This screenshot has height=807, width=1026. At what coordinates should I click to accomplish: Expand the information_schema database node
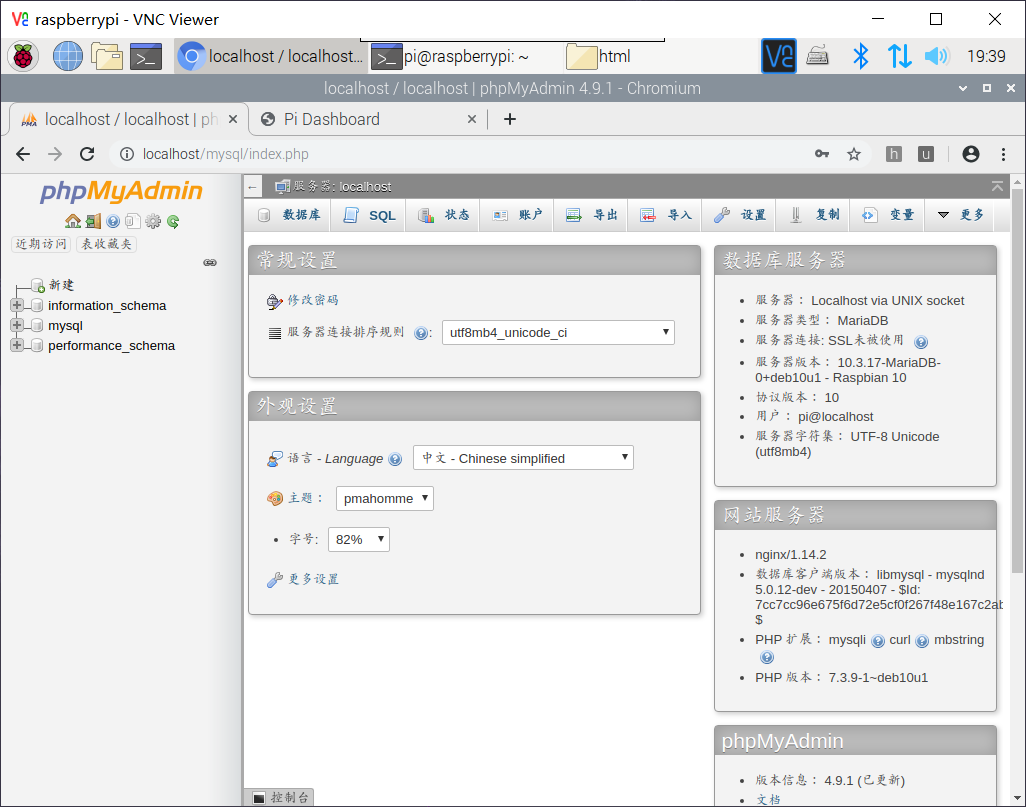tap(17, 305)
